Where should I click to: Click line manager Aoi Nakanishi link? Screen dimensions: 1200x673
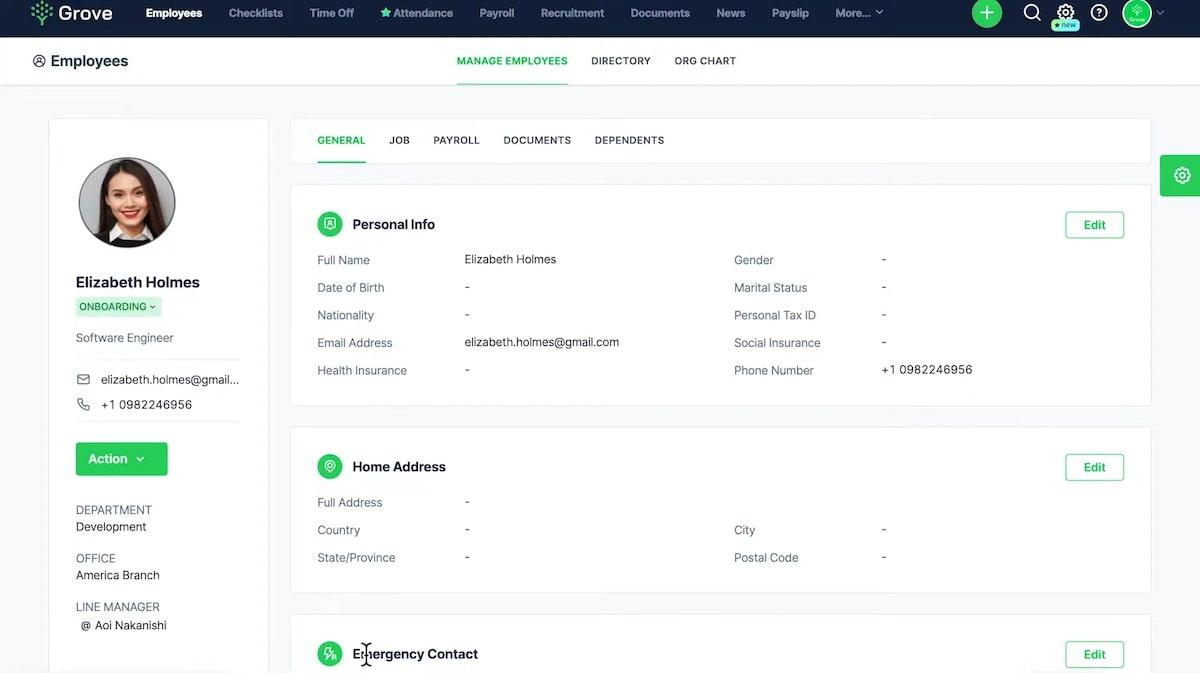[130, 625]
